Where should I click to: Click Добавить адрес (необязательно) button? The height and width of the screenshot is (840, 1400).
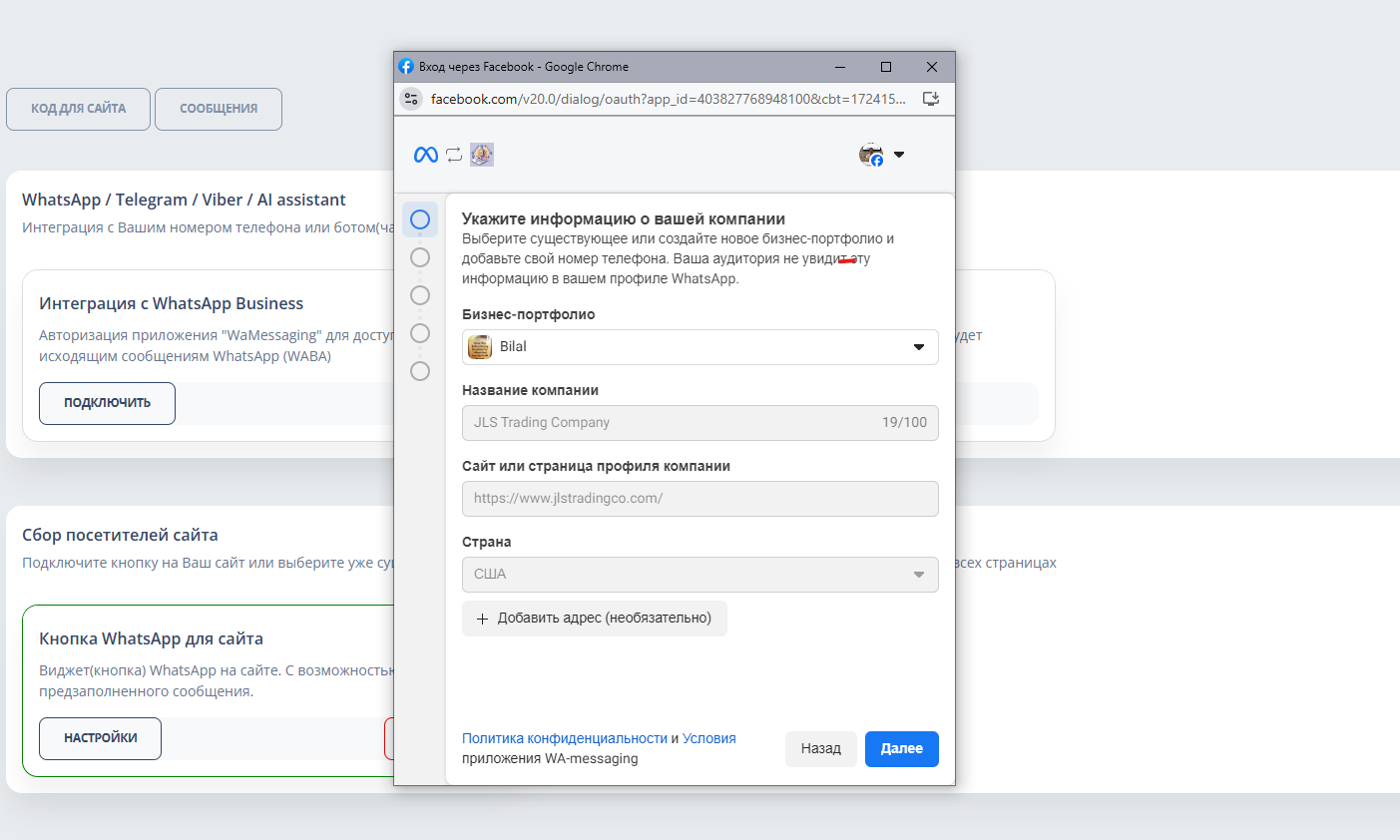tap(595, 619)
